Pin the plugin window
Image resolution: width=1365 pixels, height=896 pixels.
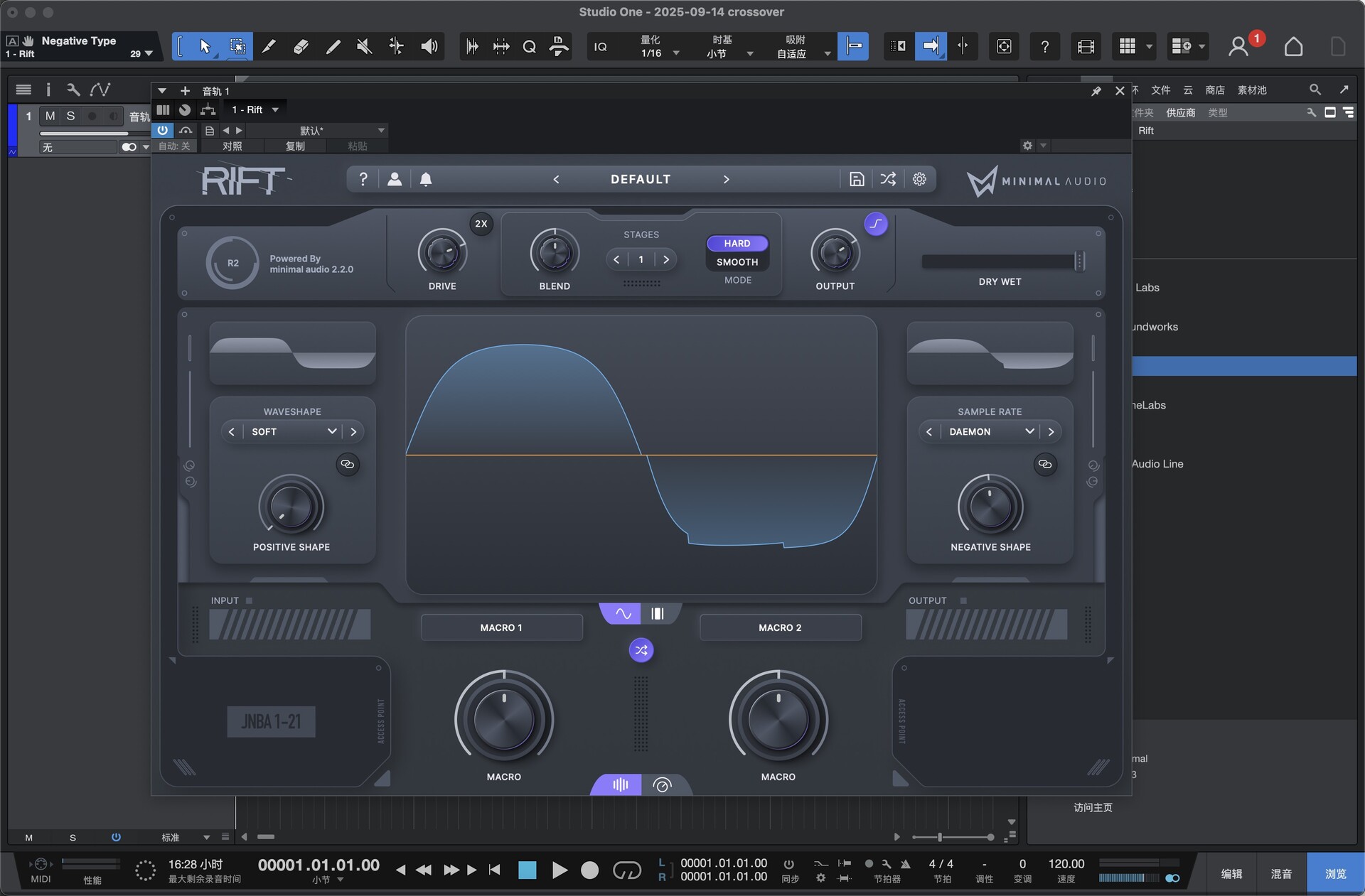(1096, 91)
